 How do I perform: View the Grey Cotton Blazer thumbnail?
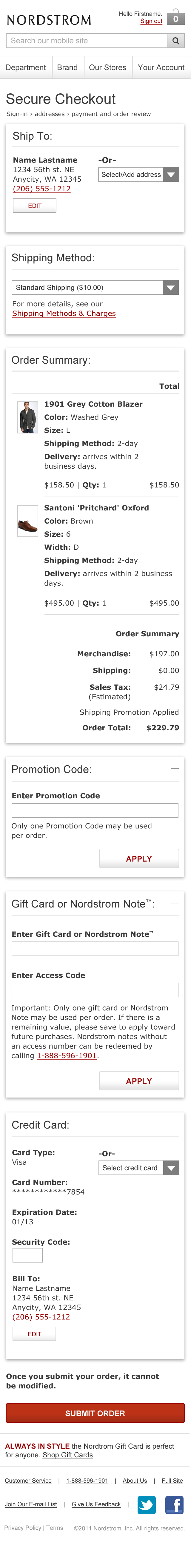point(27,417)
